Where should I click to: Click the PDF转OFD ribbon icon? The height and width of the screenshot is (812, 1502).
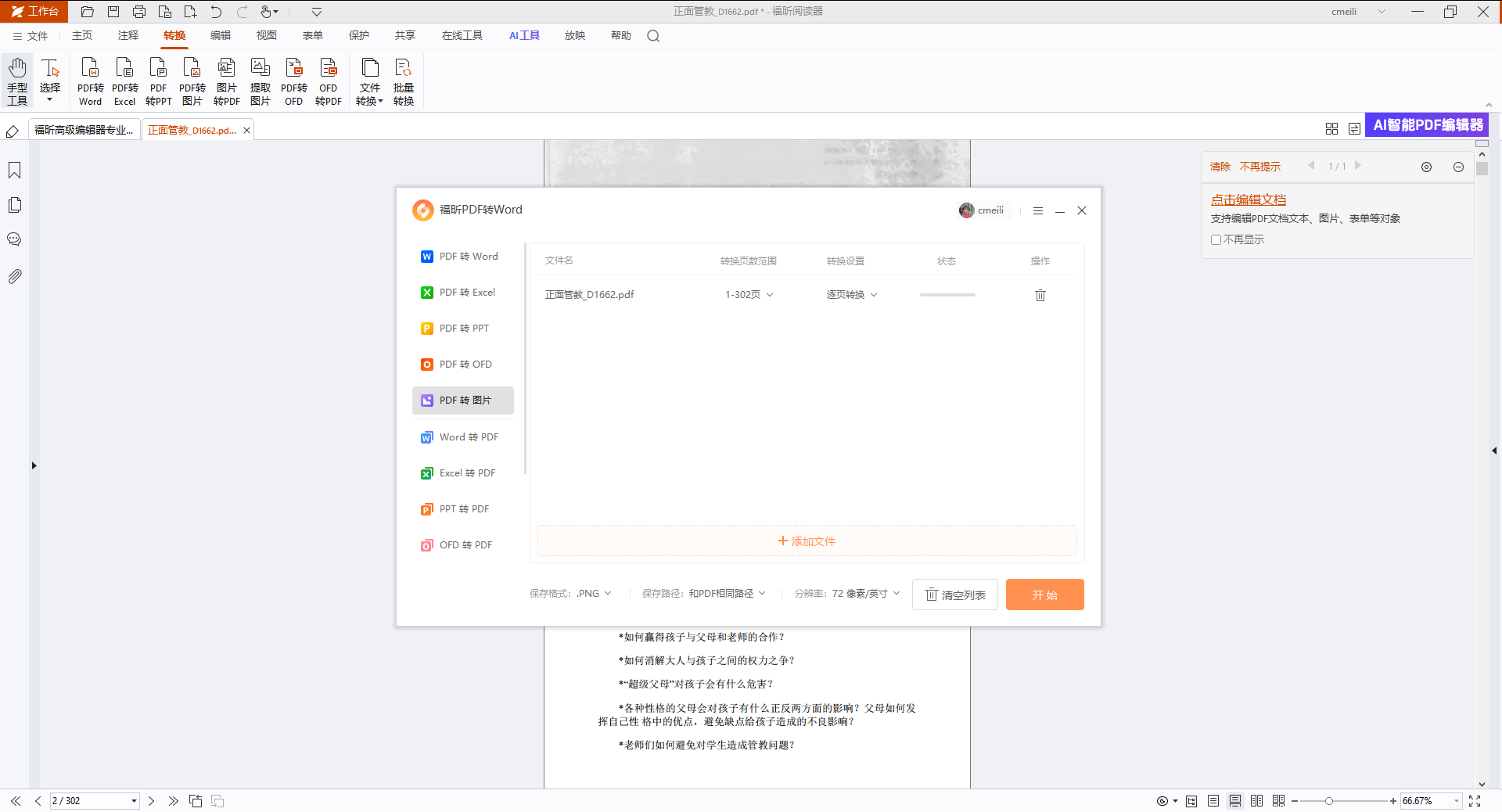(x=293, y=81)
